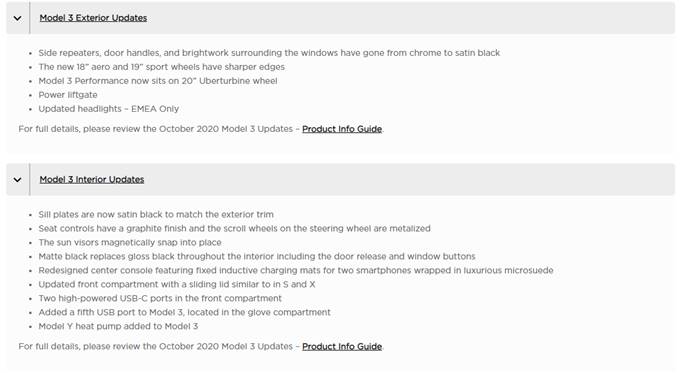Open Product Info Guide link under exterior updates

[342, 129]
